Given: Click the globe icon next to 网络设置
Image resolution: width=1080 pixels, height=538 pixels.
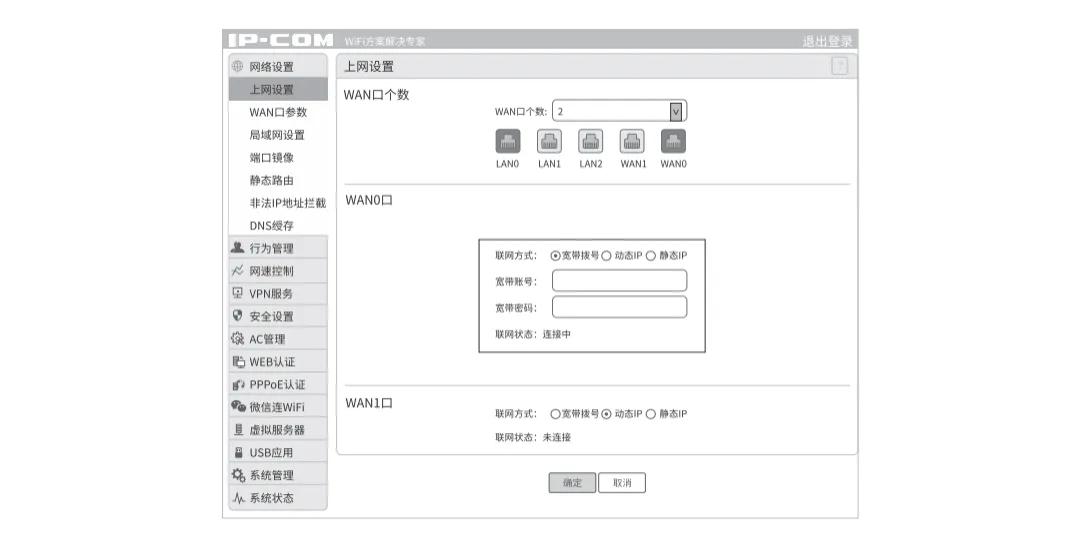Looking at the screenshot, I should coord(237,66).
